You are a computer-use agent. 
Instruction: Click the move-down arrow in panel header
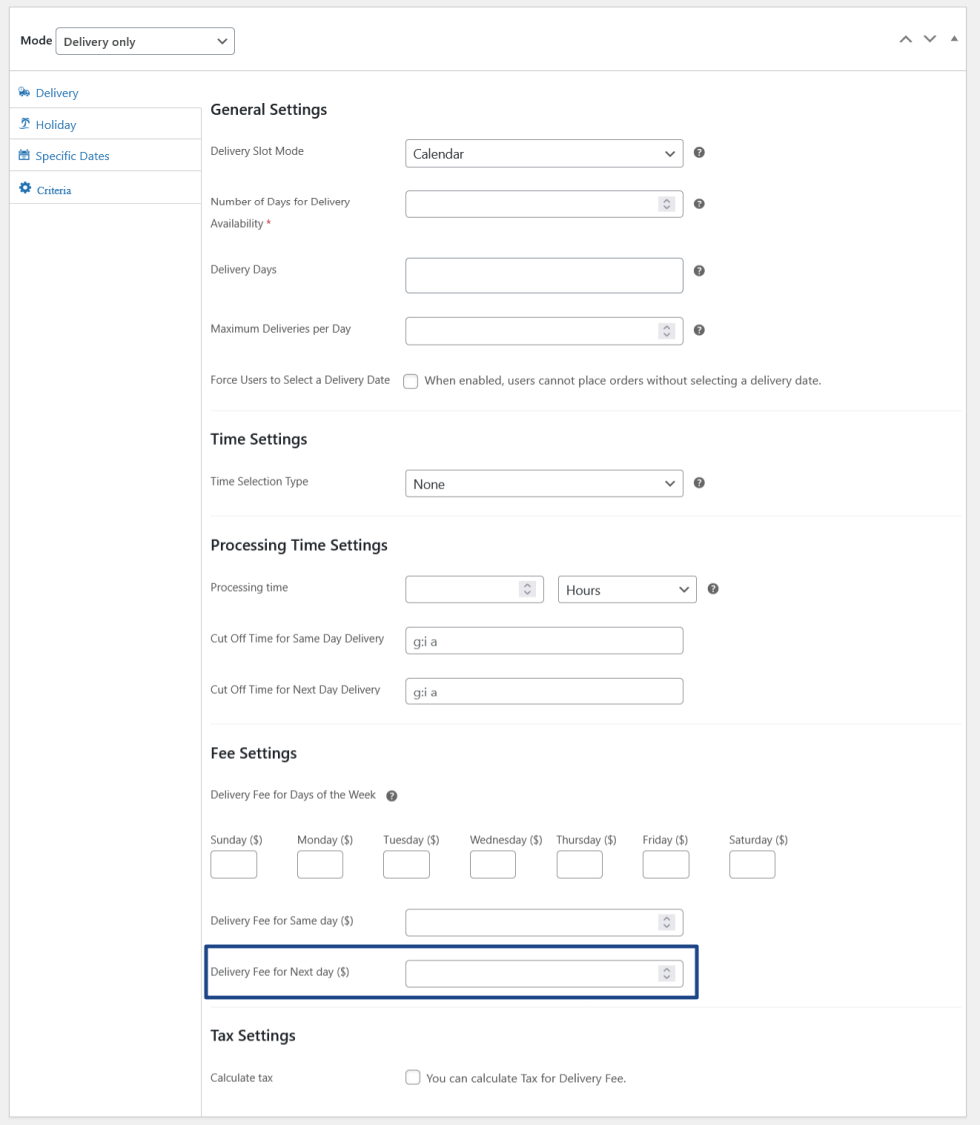(x=930, y=39)
